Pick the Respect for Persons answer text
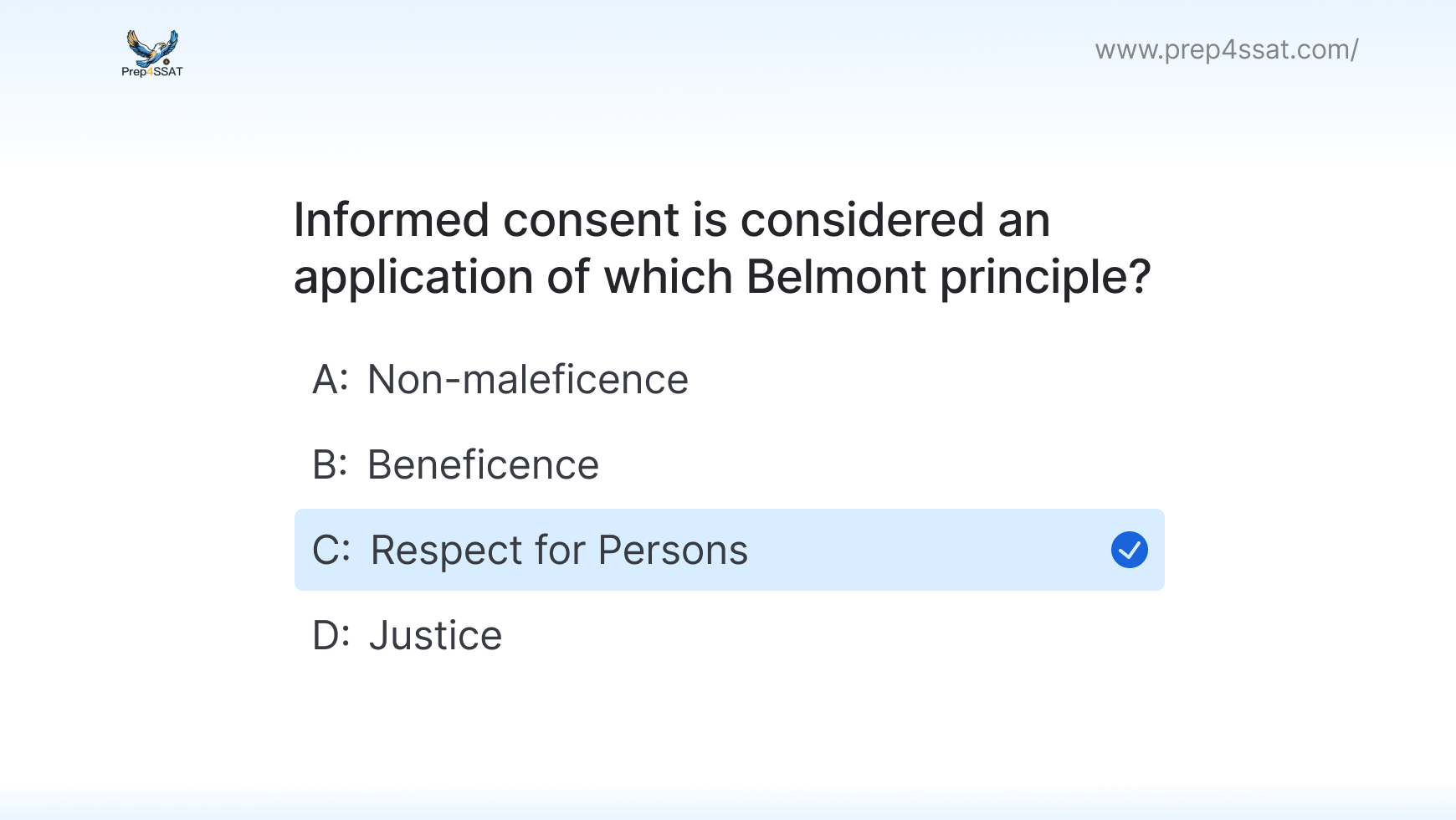Viewport: 1456px width, 820px height. [x=559, y=550]
